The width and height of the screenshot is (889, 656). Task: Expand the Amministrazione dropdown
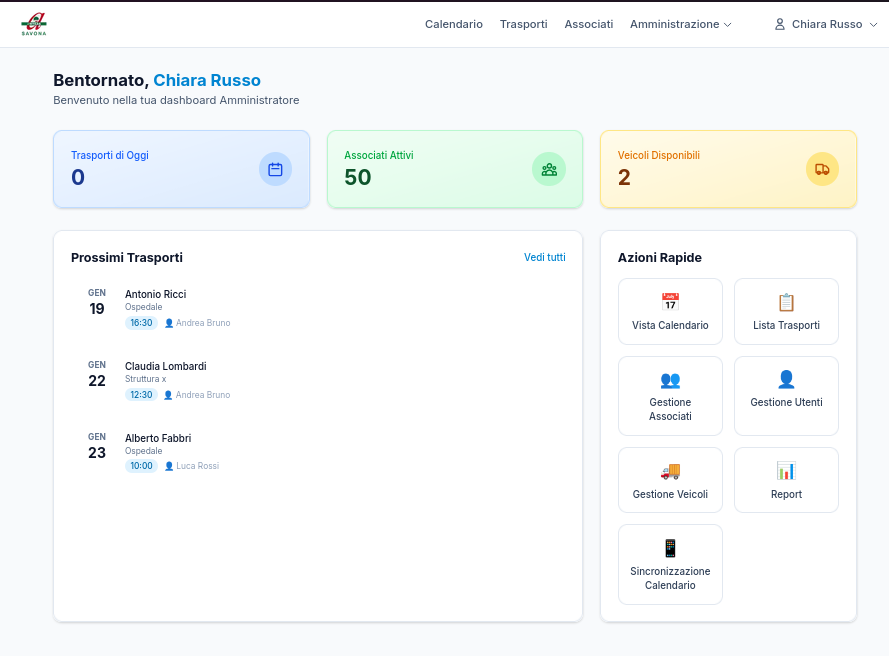click(681, 24)
